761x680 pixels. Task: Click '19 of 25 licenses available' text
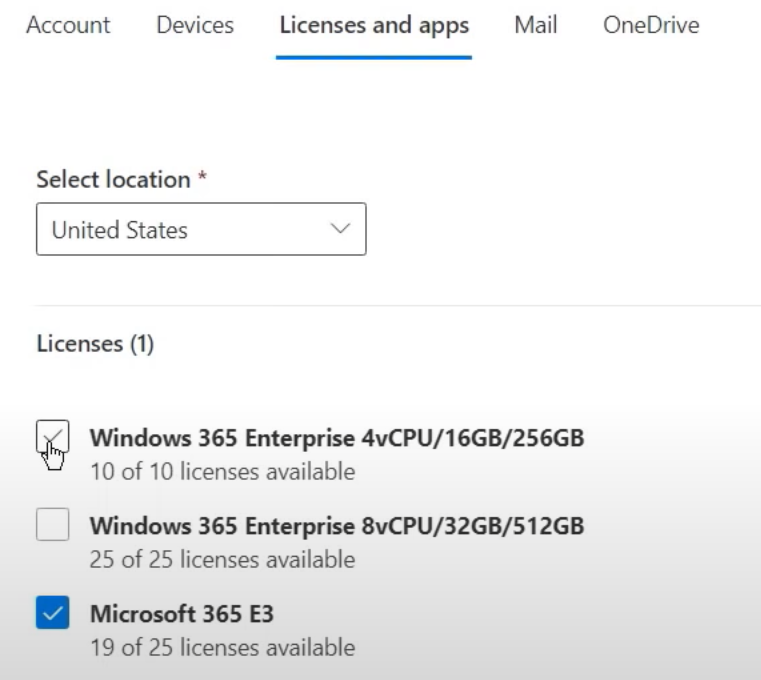(223, 647)
